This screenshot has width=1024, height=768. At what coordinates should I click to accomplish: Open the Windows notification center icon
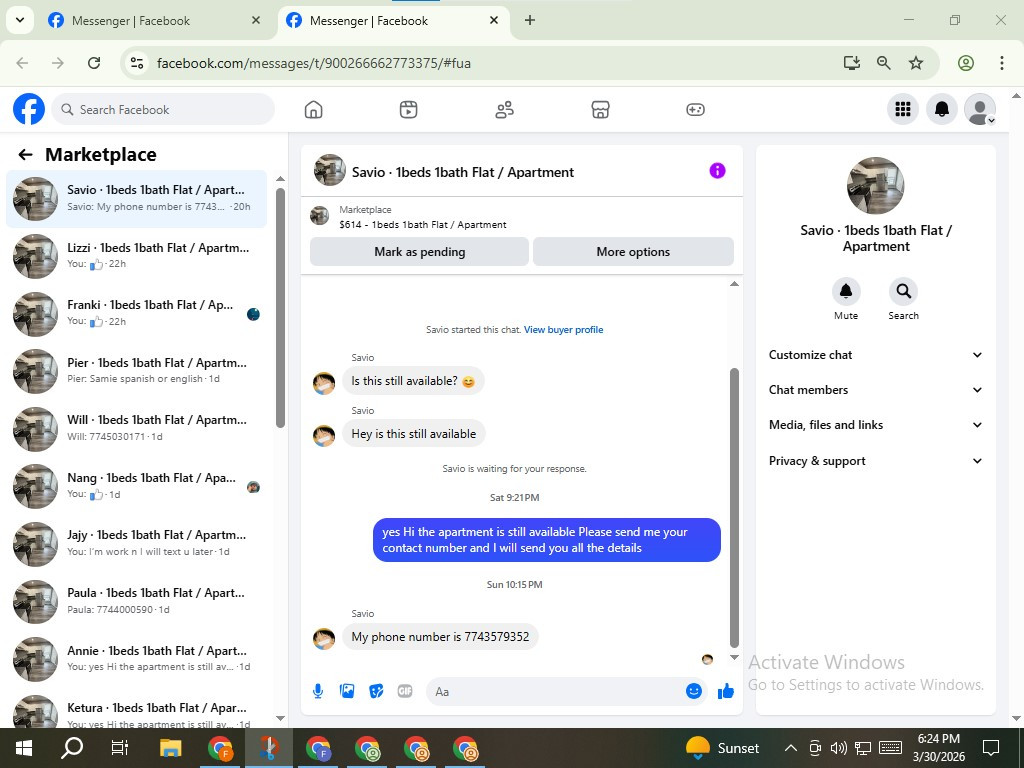coord(991,748)
